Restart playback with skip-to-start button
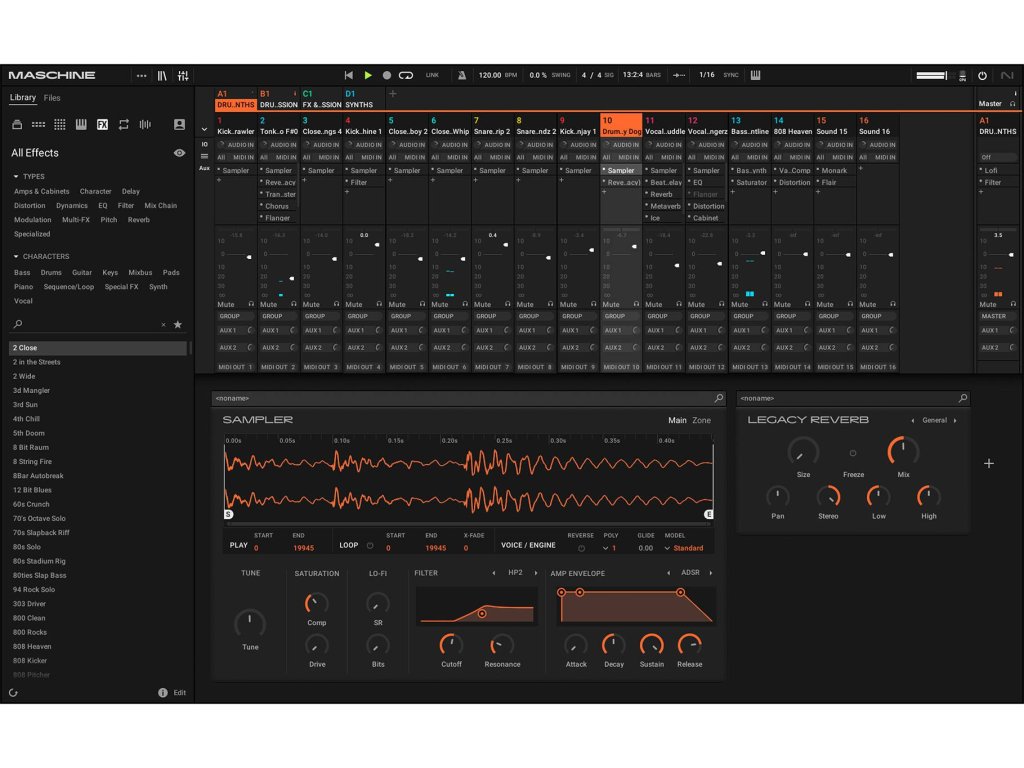 [x=349, y=75]
